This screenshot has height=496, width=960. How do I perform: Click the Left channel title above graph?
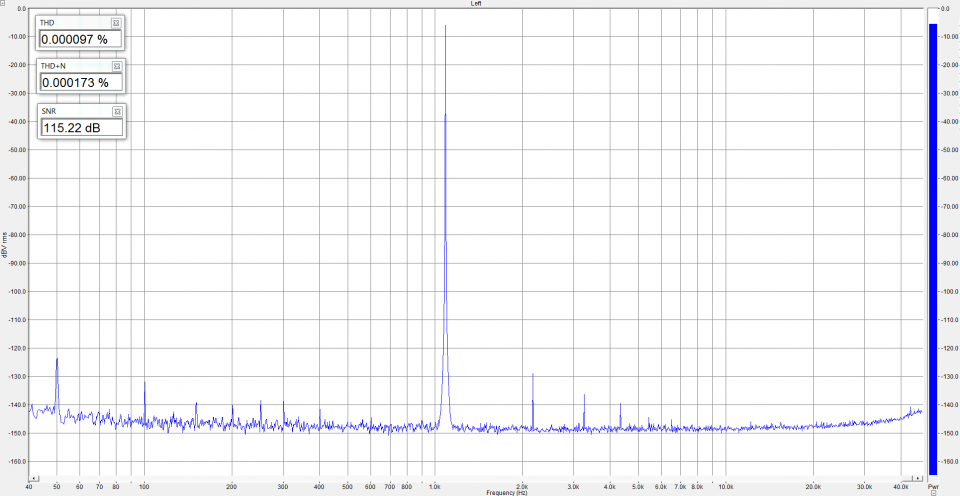478,4
